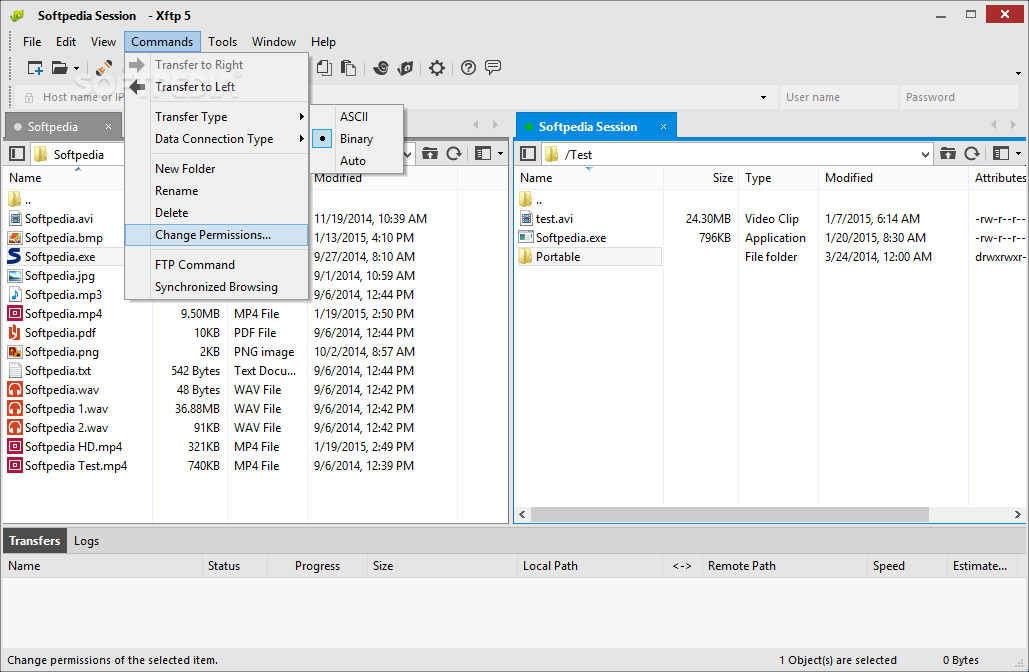The height and width of the screenshot is (672, 1029).
Task: Go up one folder in local pane
Action: [x=430, y=154]
